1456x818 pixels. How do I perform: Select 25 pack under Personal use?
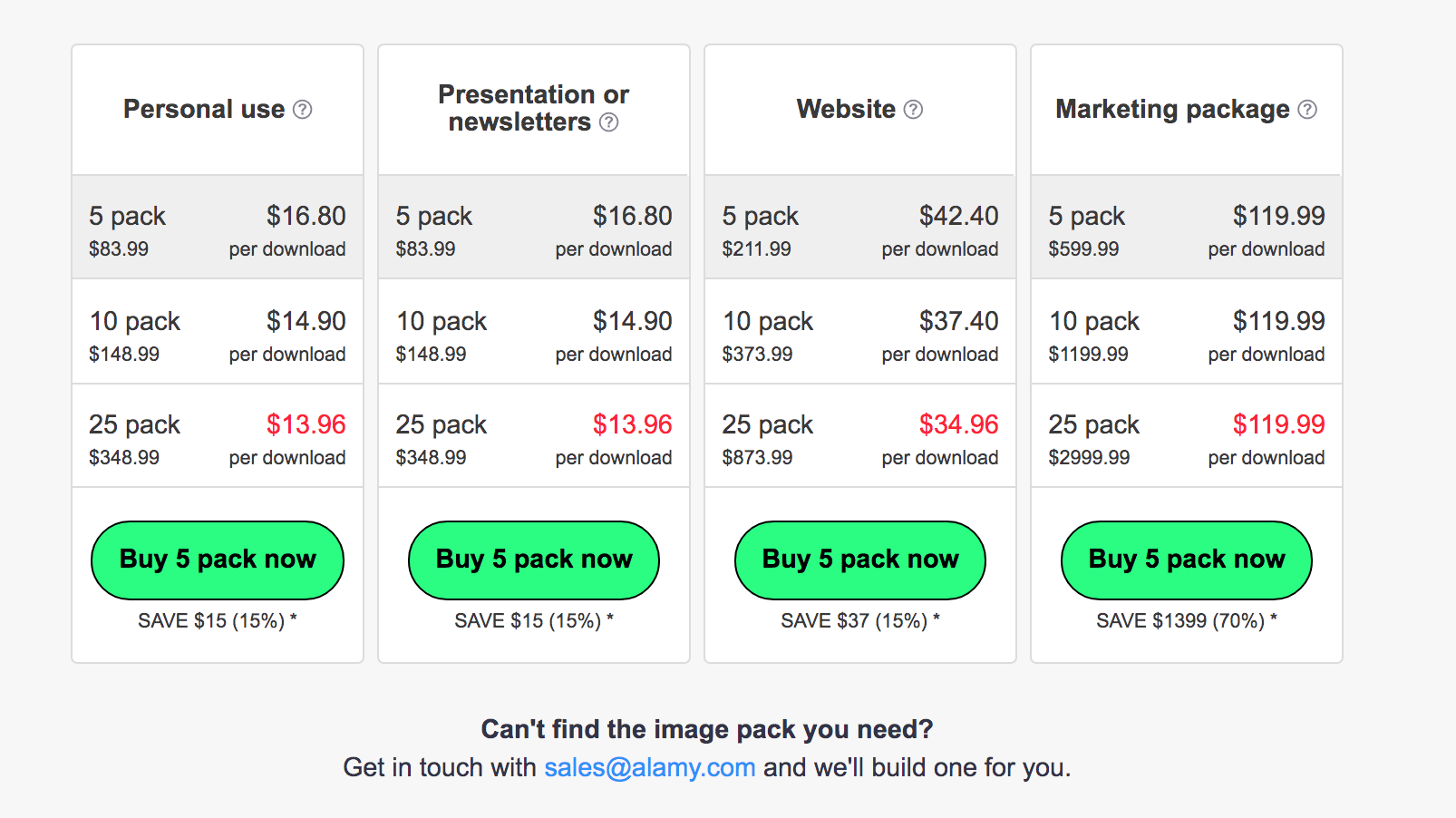pos(218,436)
